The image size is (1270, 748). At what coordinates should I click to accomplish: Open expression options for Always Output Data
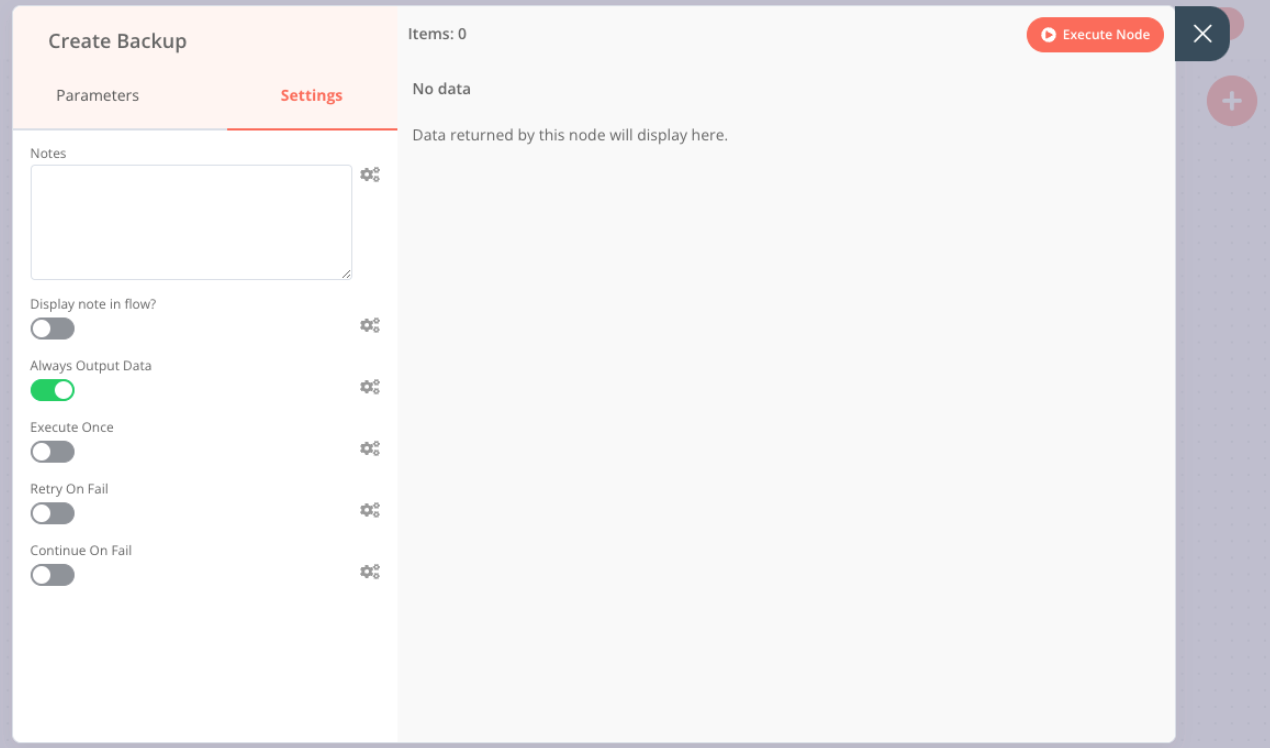370,386
